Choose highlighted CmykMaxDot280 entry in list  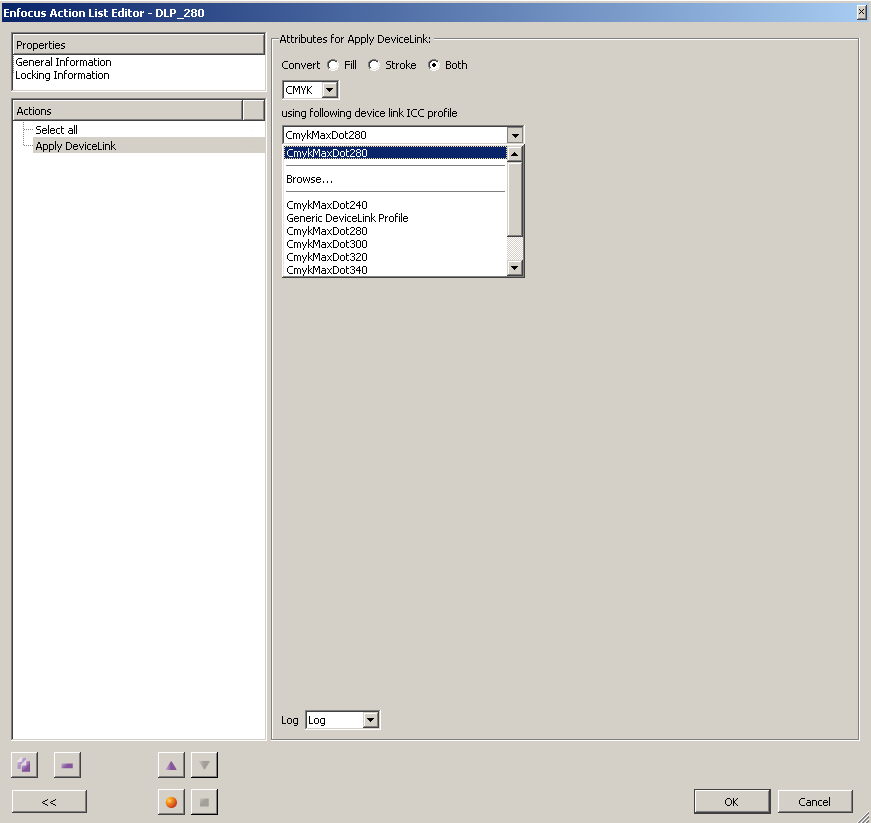[395, 153]
